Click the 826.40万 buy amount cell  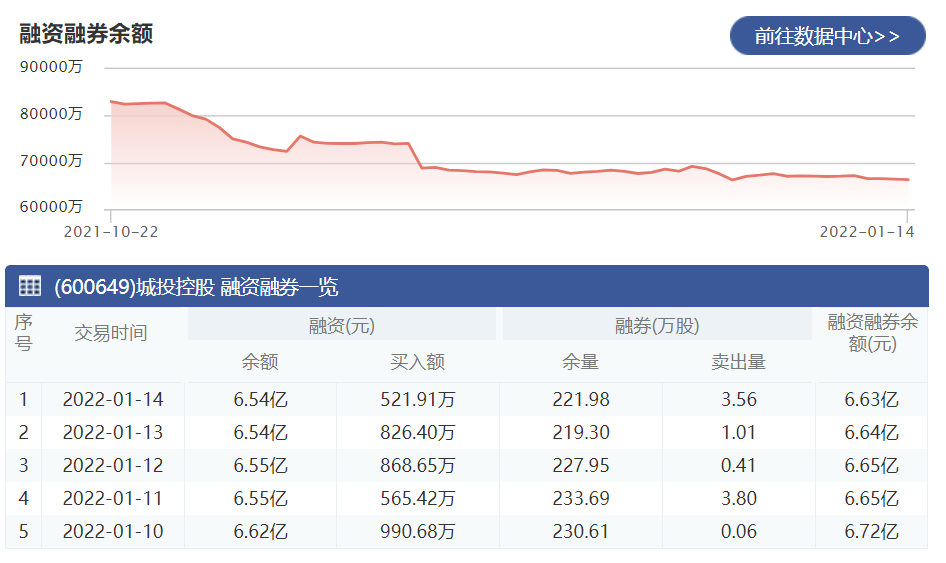(417, 433)
